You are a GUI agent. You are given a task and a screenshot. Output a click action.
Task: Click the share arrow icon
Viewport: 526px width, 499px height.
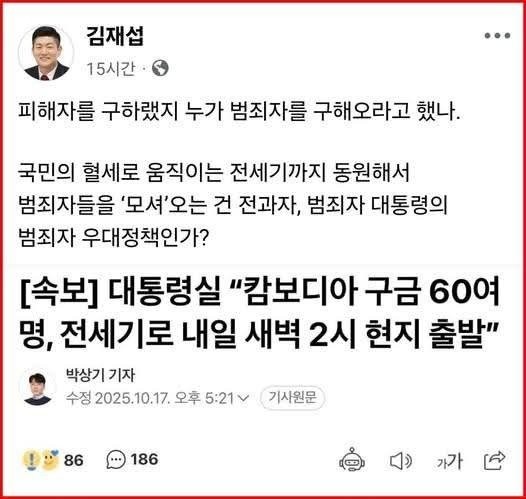495,460
